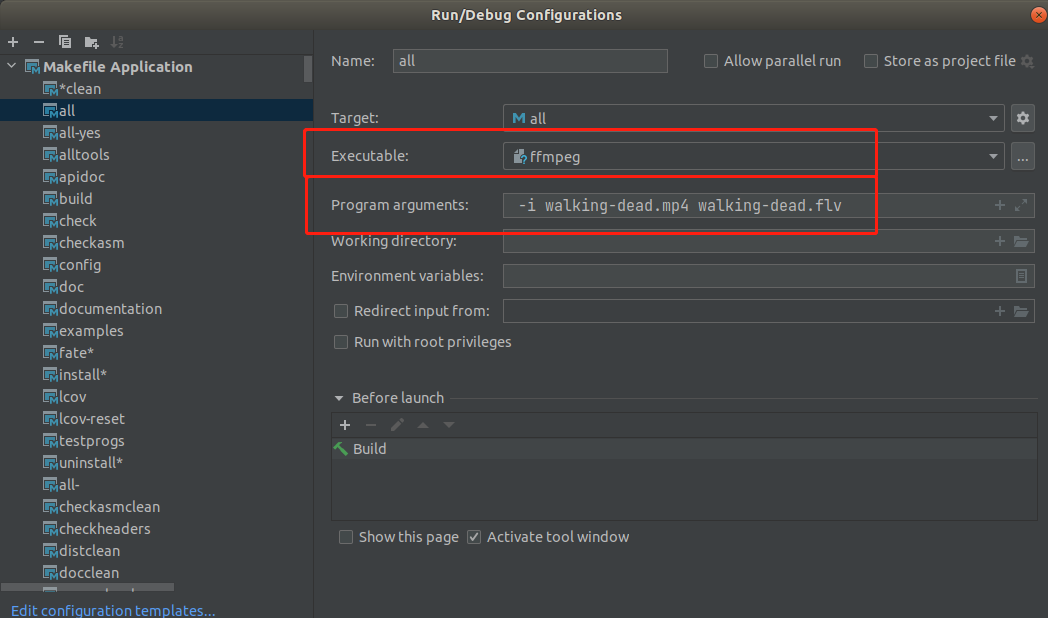This screenshot has width=1048, height=618.
Task: Toggle Store as project file
Action: tap(871, 61)
